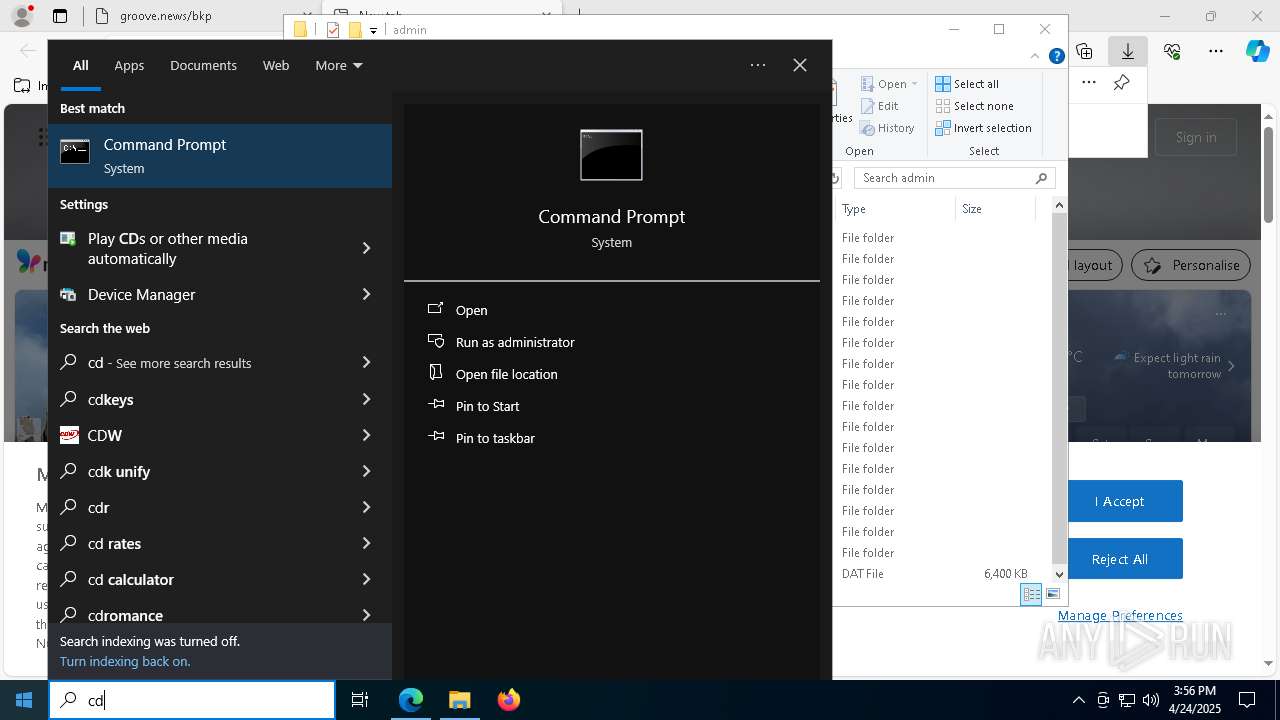Expand the cd calculator result arrow
1280x720 pixels.
point(366,579)
